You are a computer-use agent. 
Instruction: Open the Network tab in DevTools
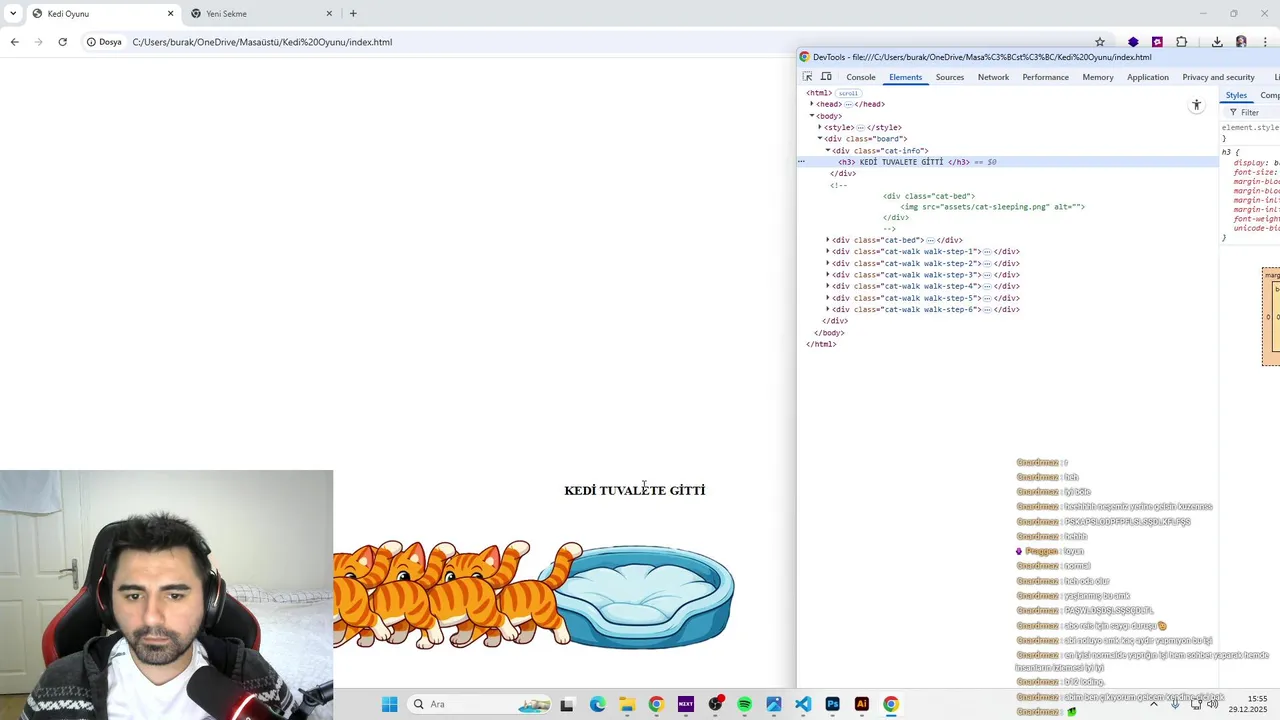tap(993, 77)
